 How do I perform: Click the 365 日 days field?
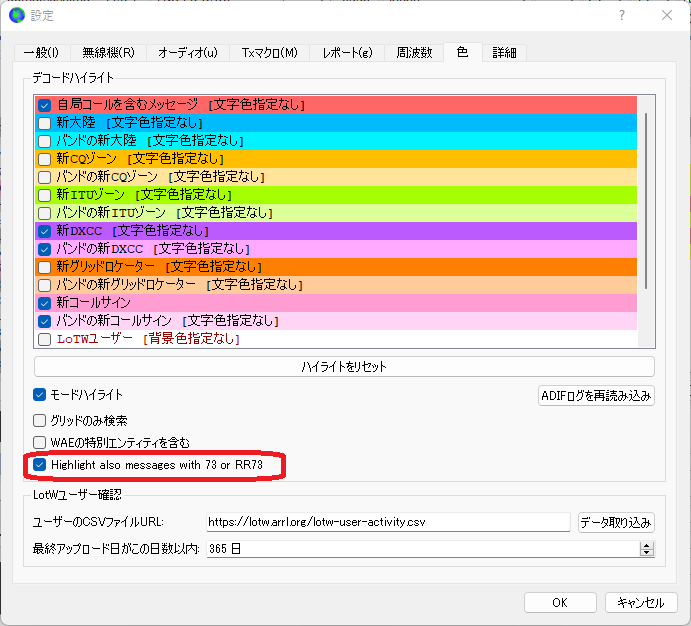pyautogui.click(x=423, y=549)
